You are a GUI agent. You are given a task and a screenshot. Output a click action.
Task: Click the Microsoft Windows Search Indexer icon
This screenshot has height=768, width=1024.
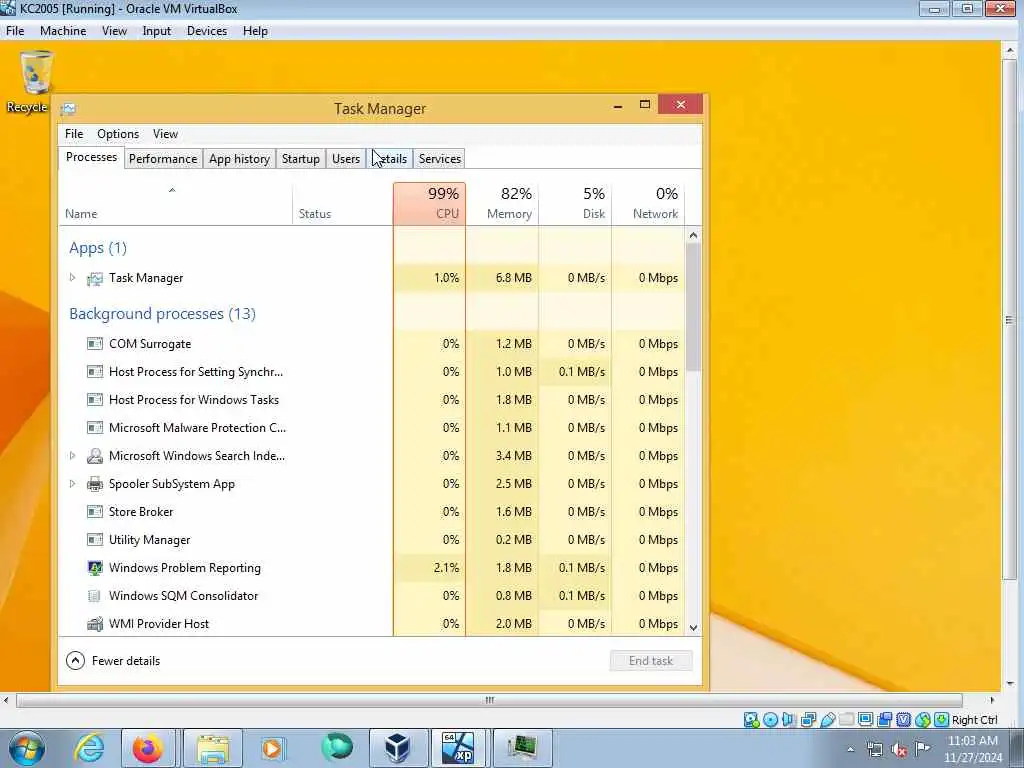(95, 456)
